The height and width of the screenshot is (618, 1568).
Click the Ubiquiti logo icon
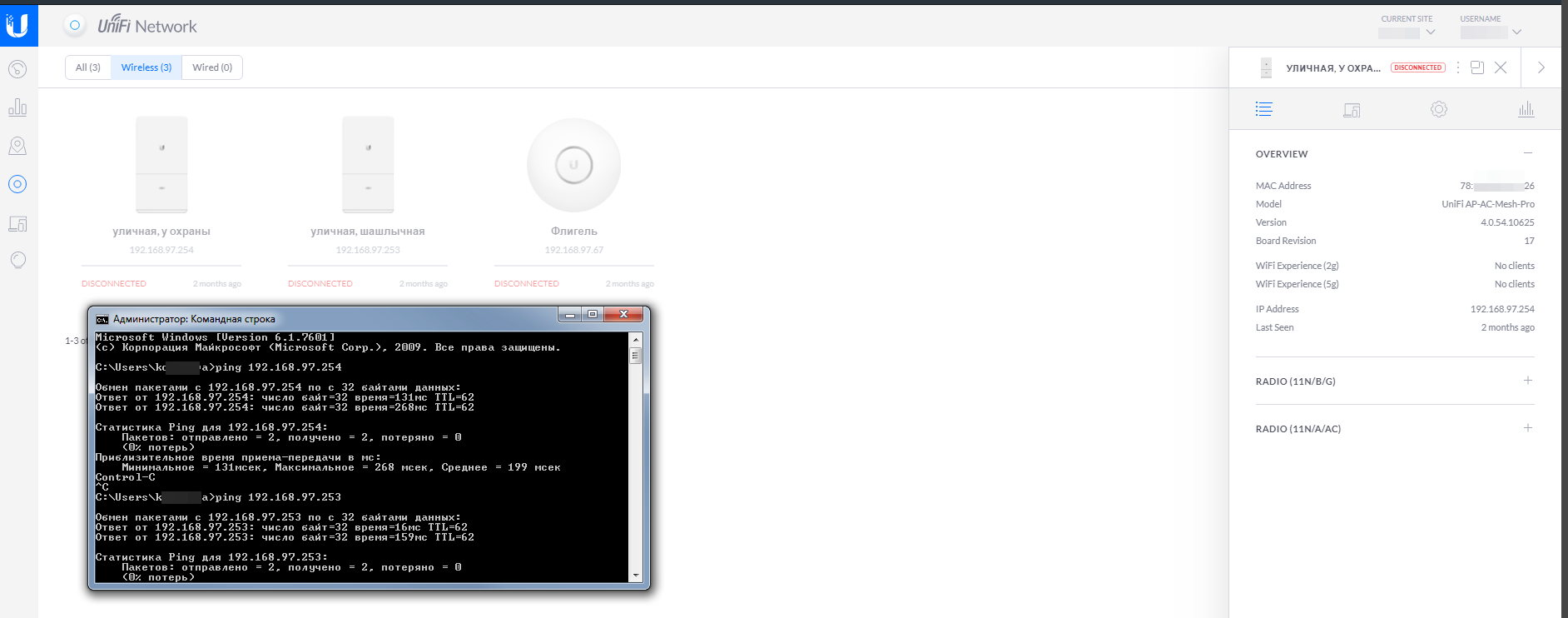pyautogui.click(x=17, y=26)
